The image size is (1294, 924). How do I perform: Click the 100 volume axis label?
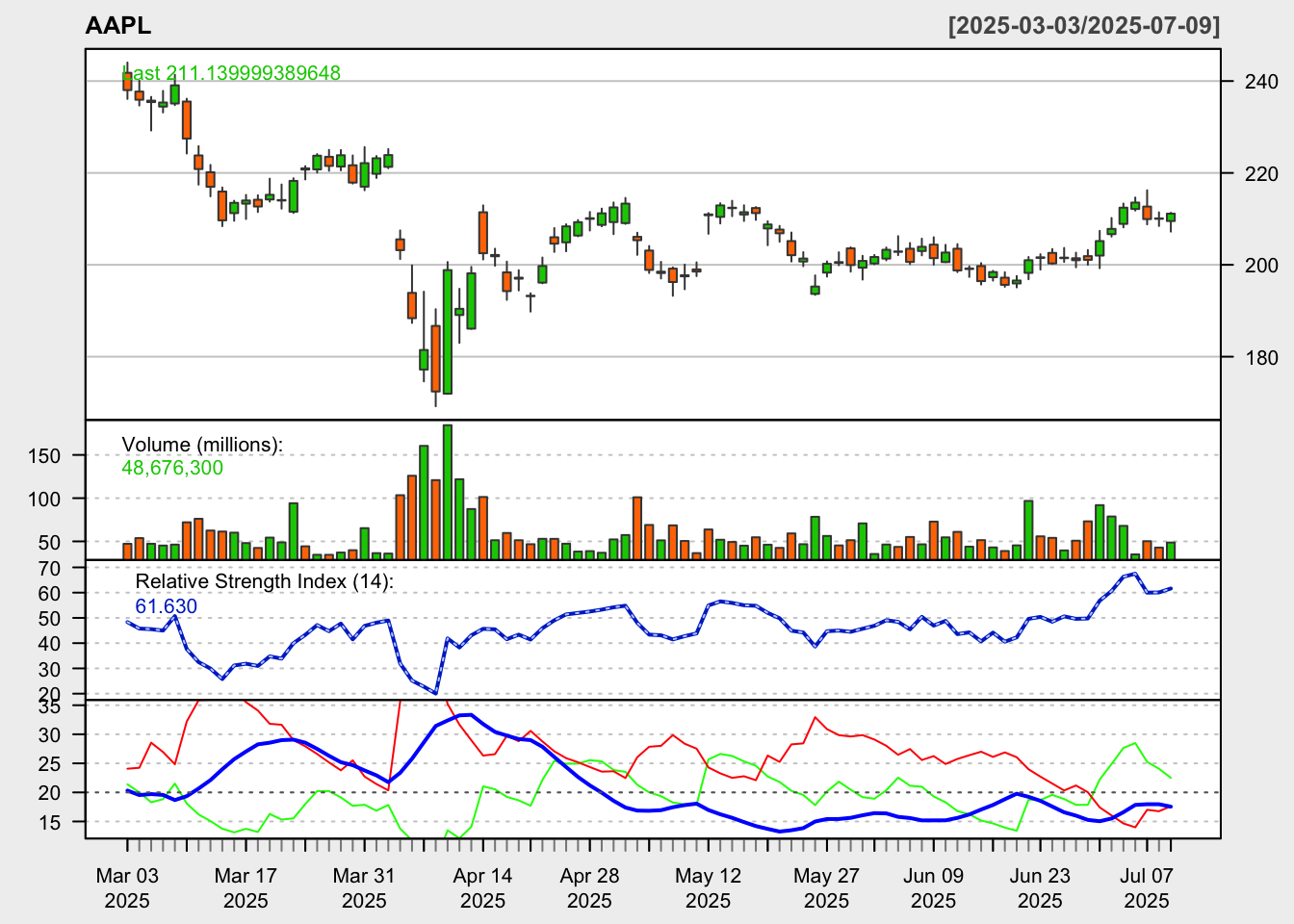[x=44, y=499]
